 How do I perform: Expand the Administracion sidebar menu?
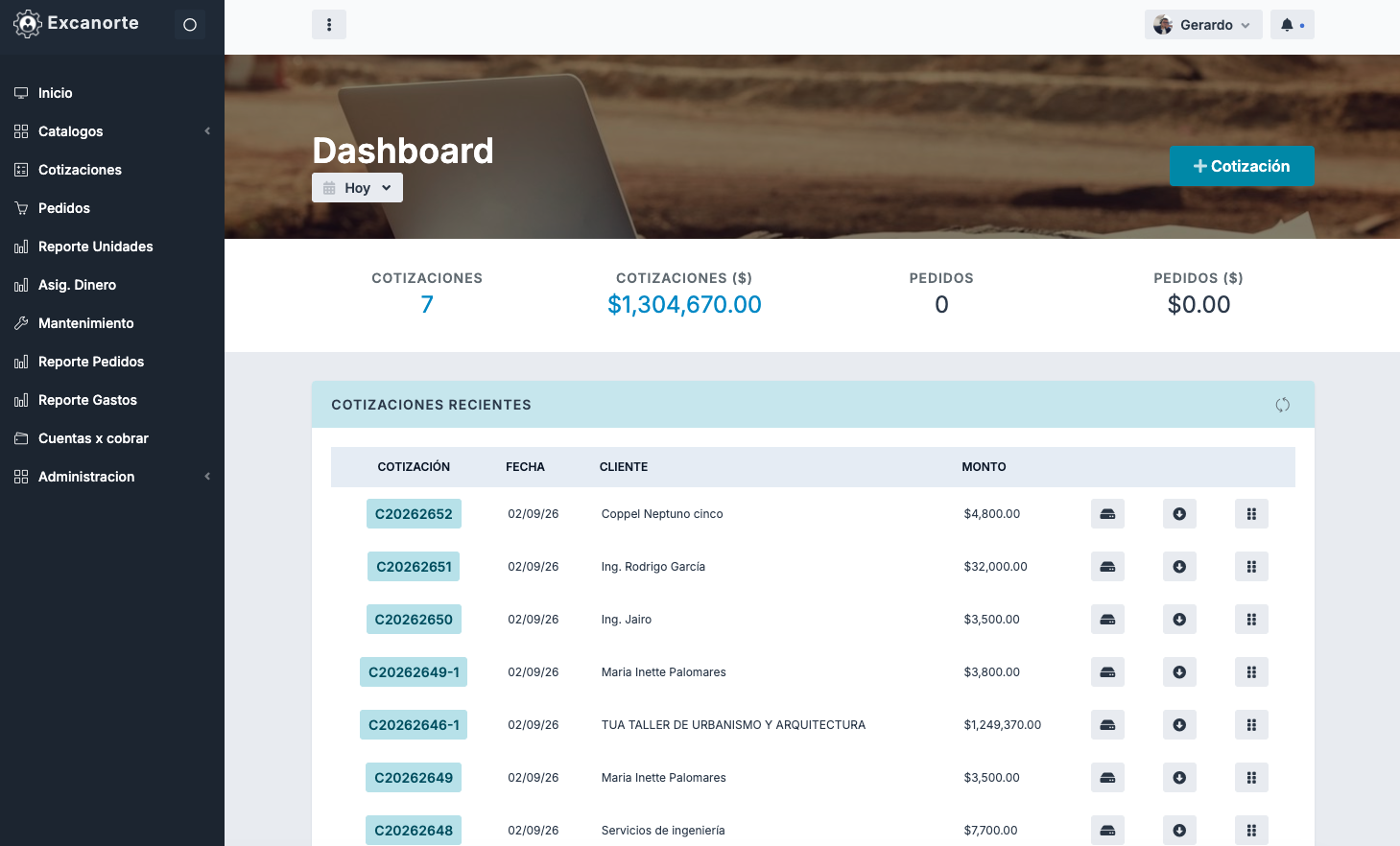coord(112,477)
